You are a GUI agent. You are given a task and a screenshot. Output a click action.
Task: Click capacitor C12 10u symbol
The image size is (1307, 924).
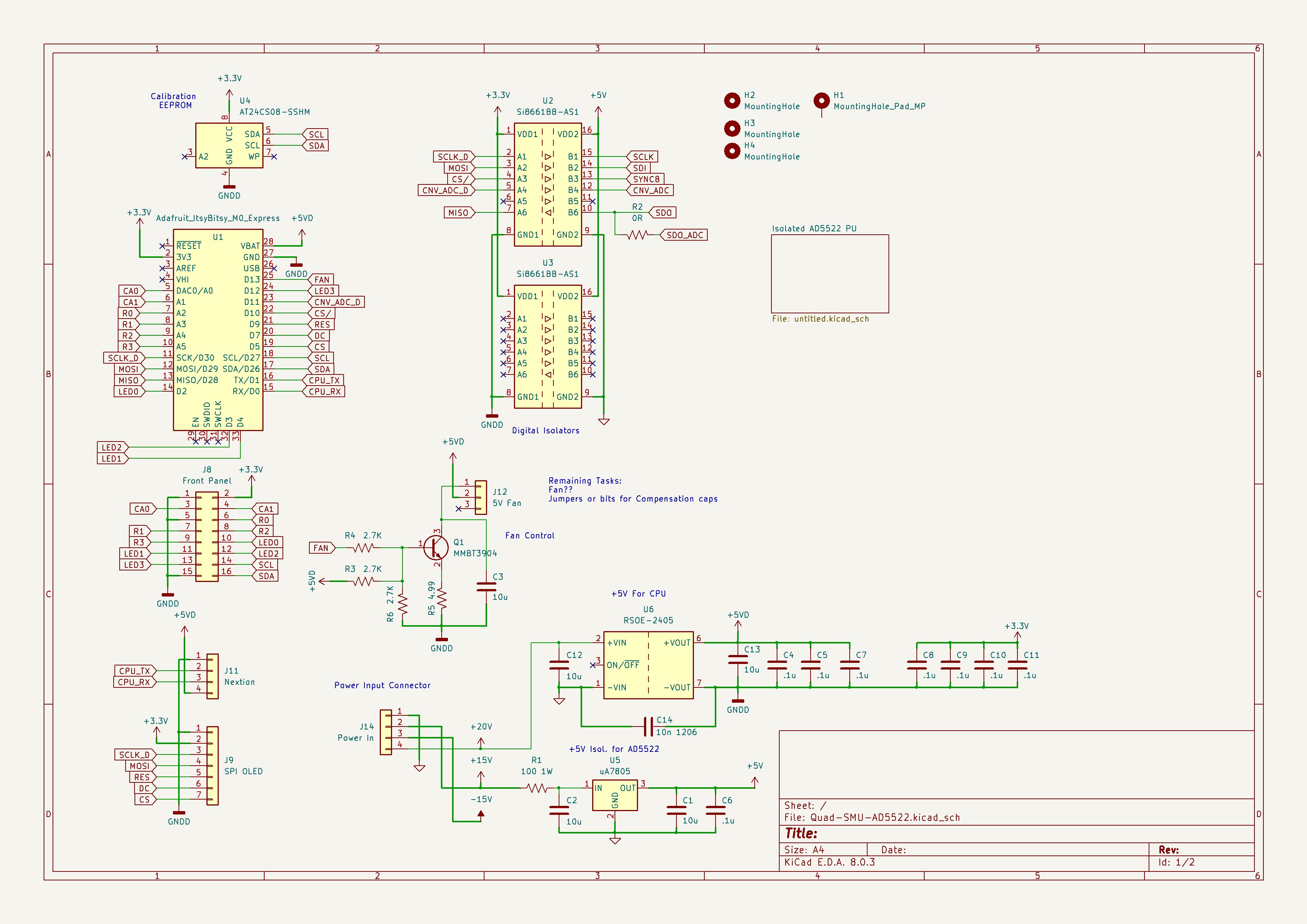pos(559,665)
